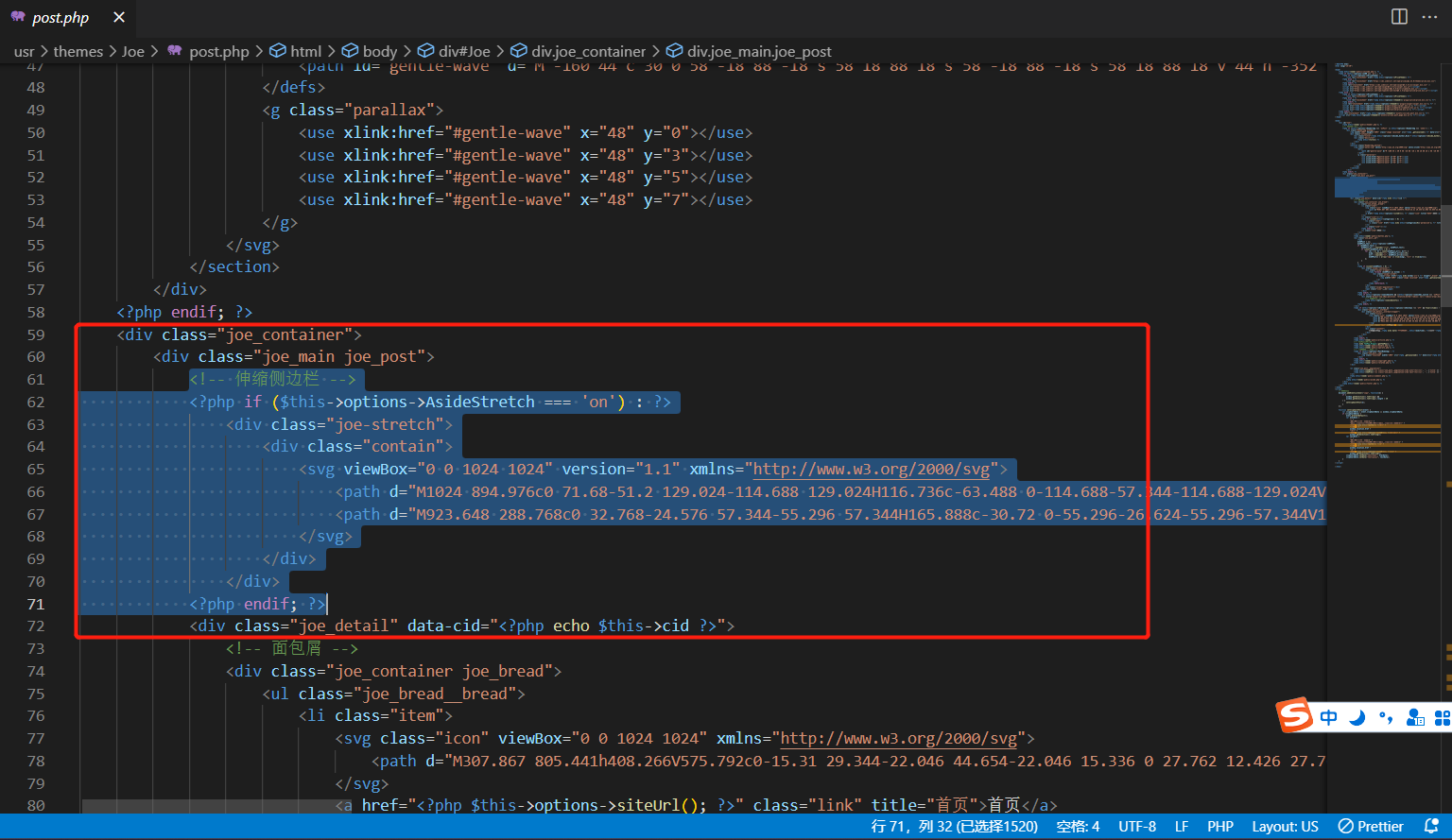The image size is (1452, 840).
Task: Toggle Prettier formatter status item
Action: 1371,826
